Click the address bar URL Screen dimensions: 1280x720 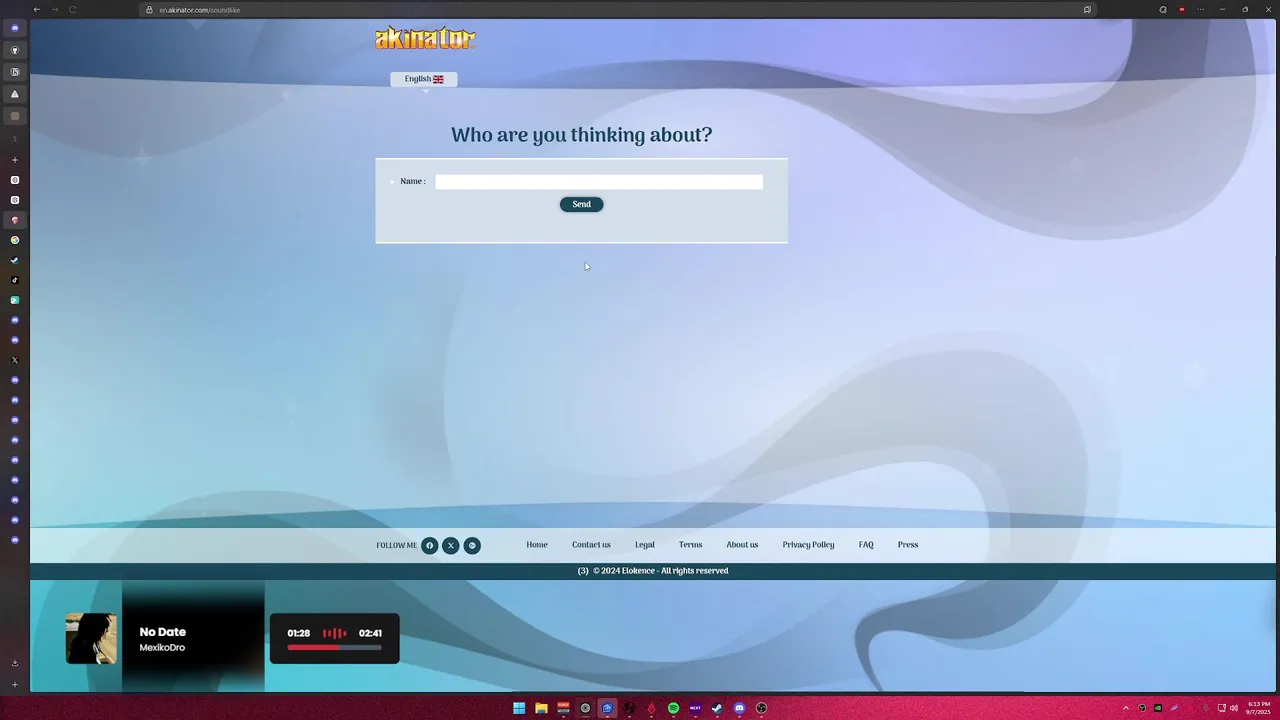199,10
